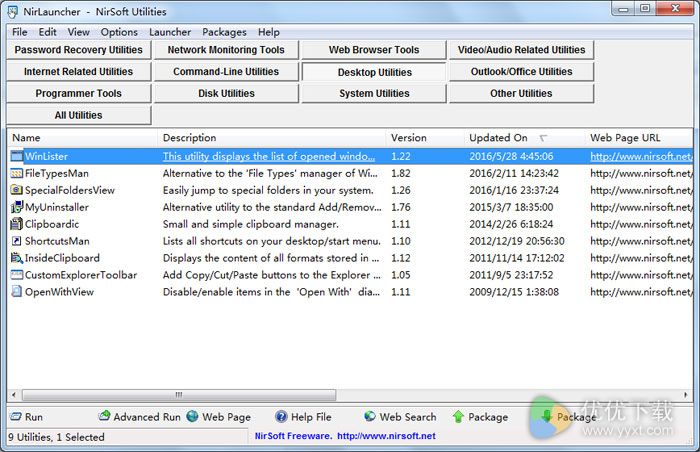Show the Other Utilities category
The image size is (700, 452).
[521, 93]
